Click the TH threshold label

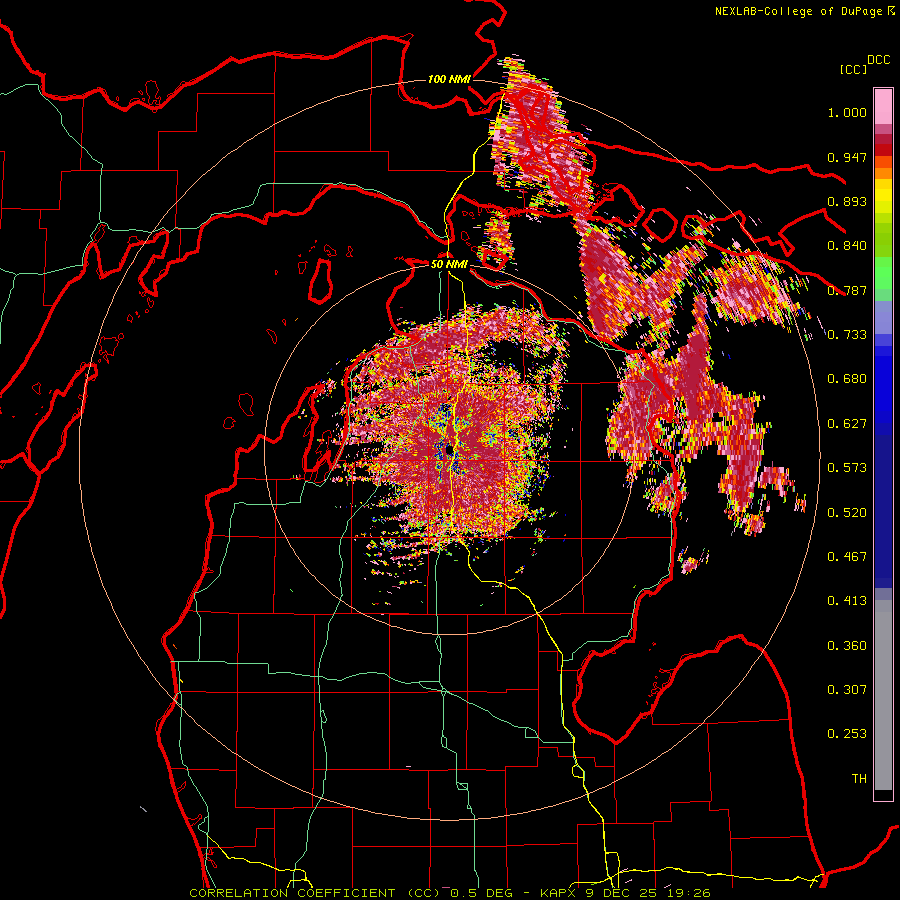(x=859, y=779)
